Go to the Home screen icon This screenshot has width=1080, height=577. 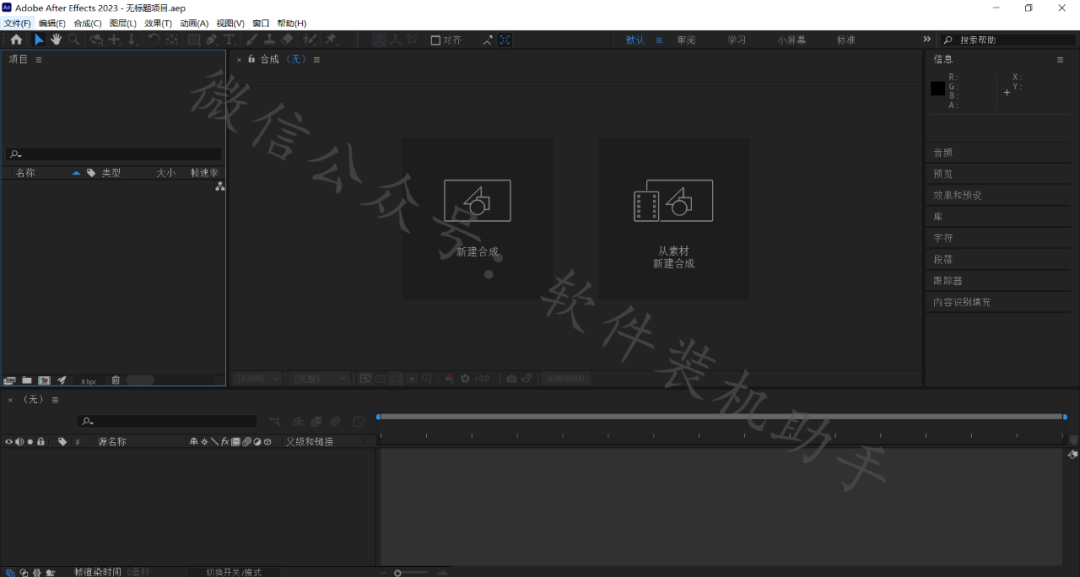point(16,39)
